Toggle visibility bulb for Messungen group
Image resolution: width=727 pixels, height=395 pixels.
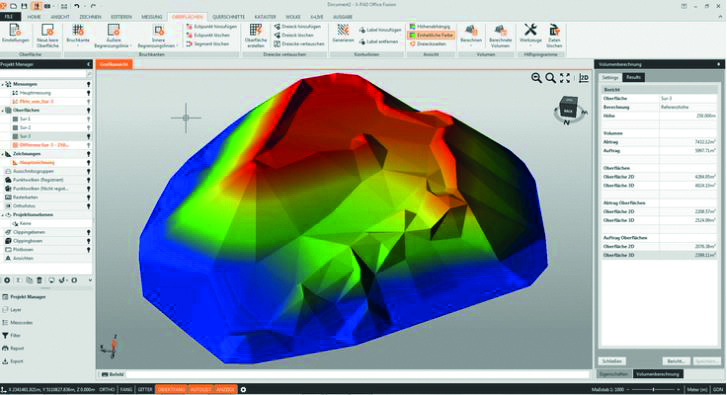point(88,84)
